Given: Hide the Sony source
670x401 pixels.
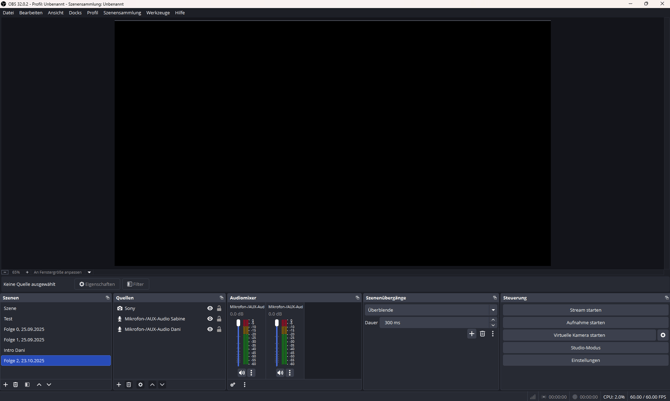Looking at the screenshot, I should (x=210, y=308).
